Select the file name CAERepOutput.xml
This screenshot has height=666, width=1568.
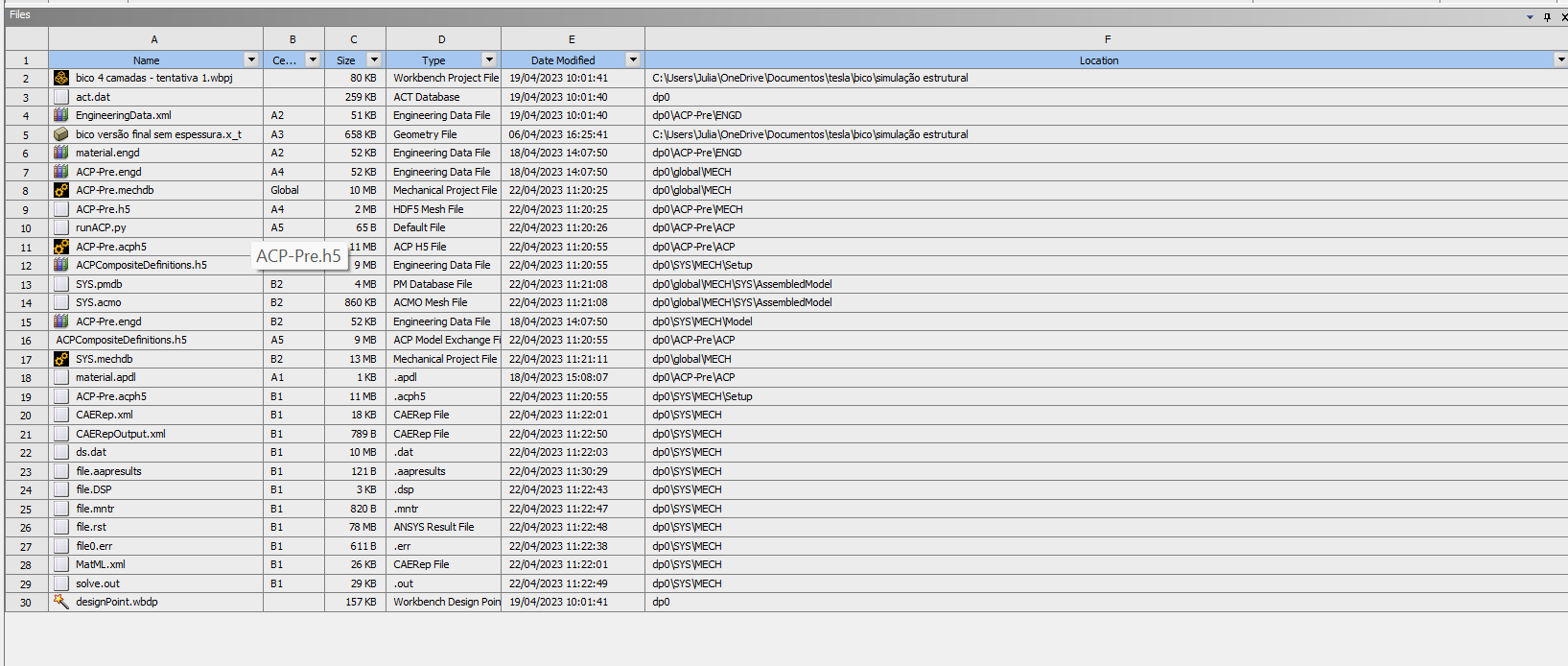(121, 434)
